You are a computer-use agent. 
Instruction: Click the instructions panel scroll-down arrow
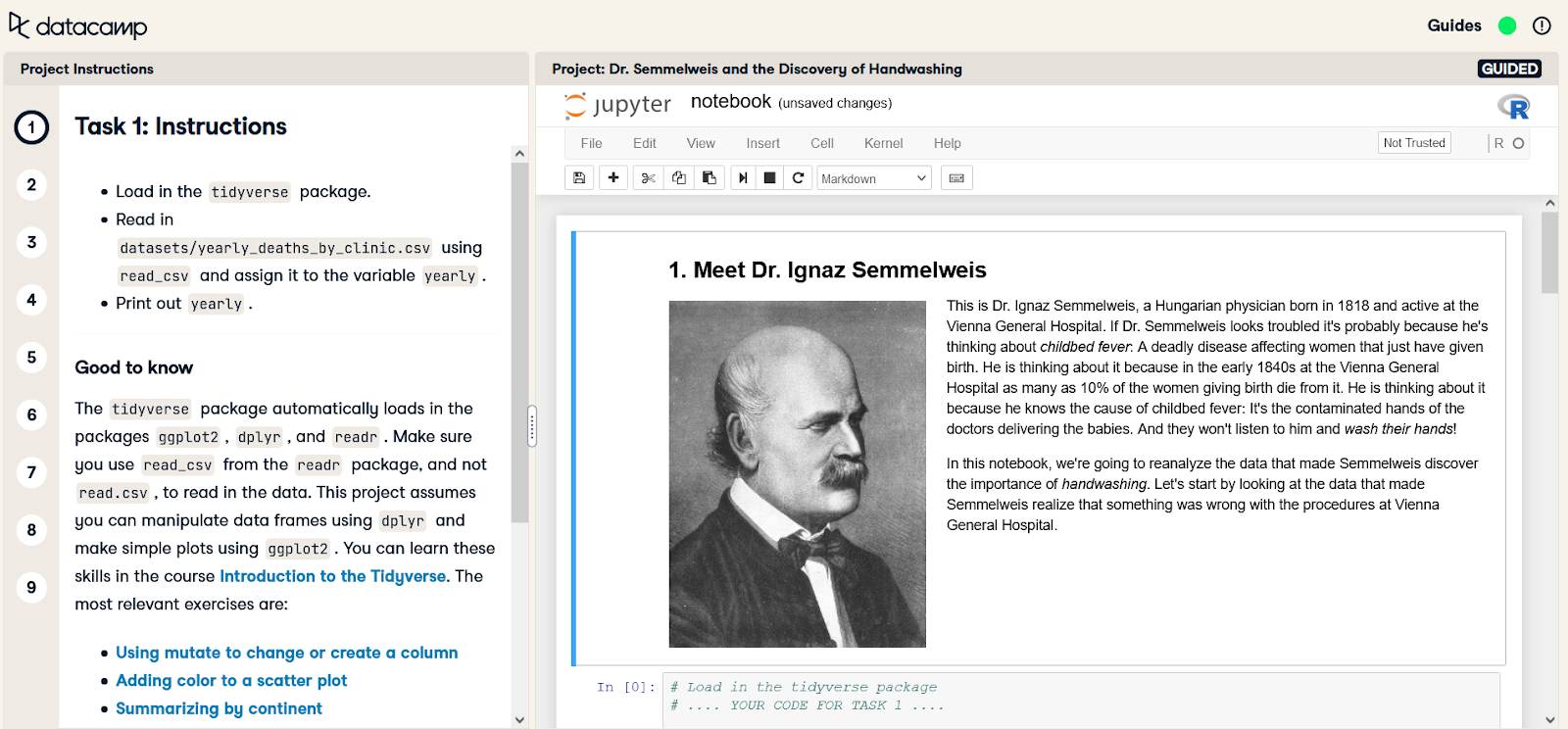click(x=519, y=720)
